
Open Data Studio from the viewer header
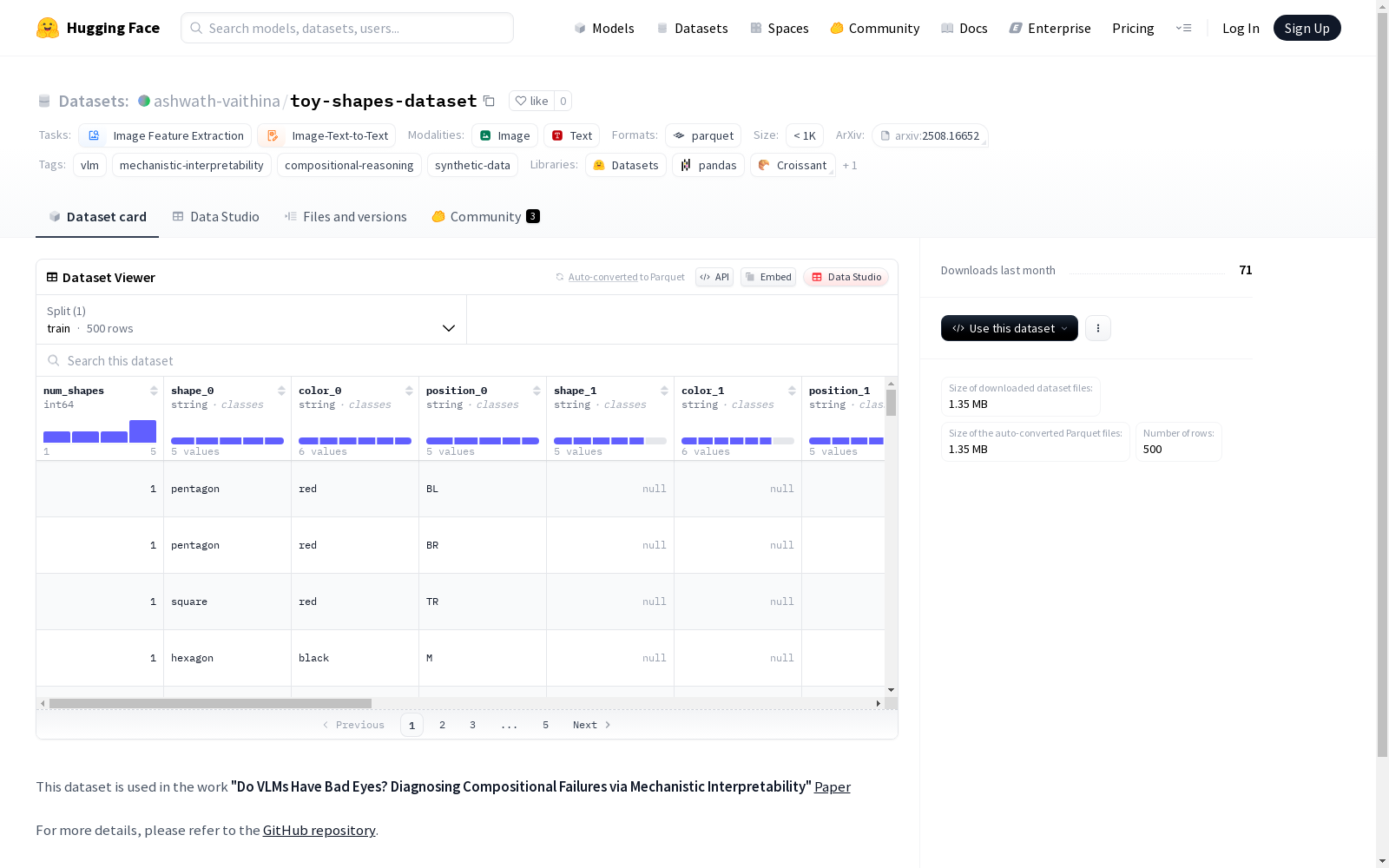click(x=846, y=277)
